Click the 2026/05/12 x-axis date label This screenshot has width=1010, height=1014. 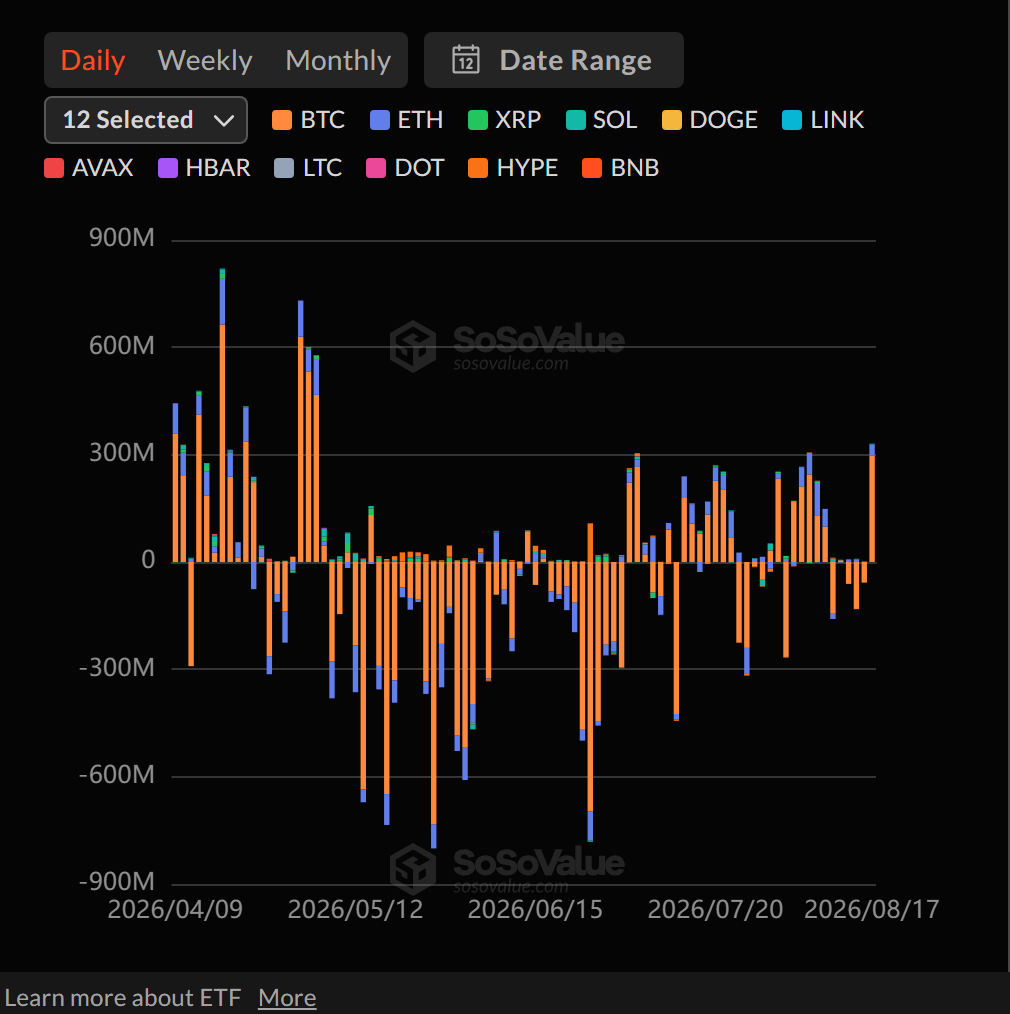(355, 909)
